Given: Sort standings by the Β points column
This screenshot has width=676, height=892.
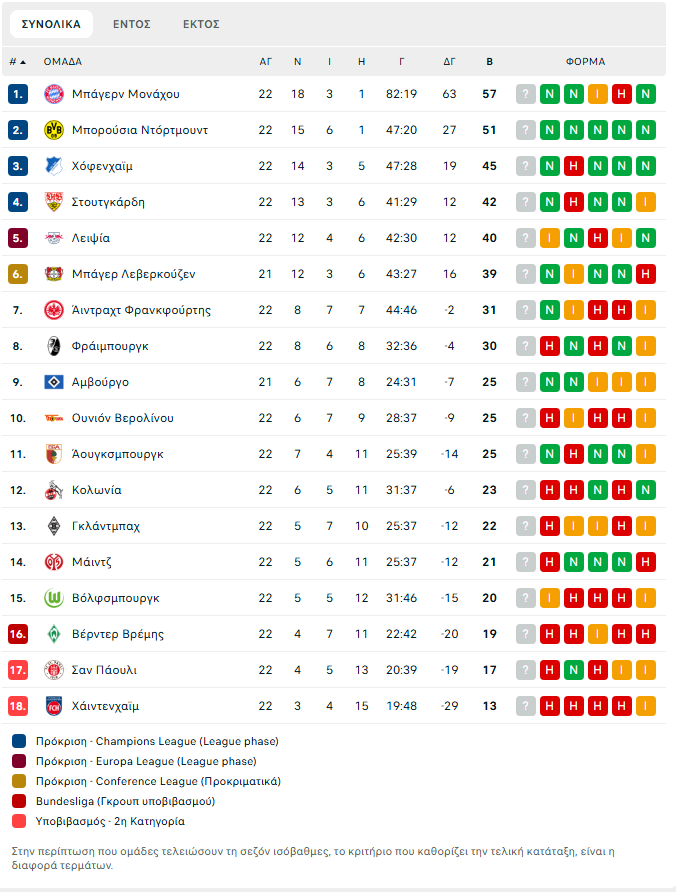Looking at the screenshot, I should click(489, 62).
